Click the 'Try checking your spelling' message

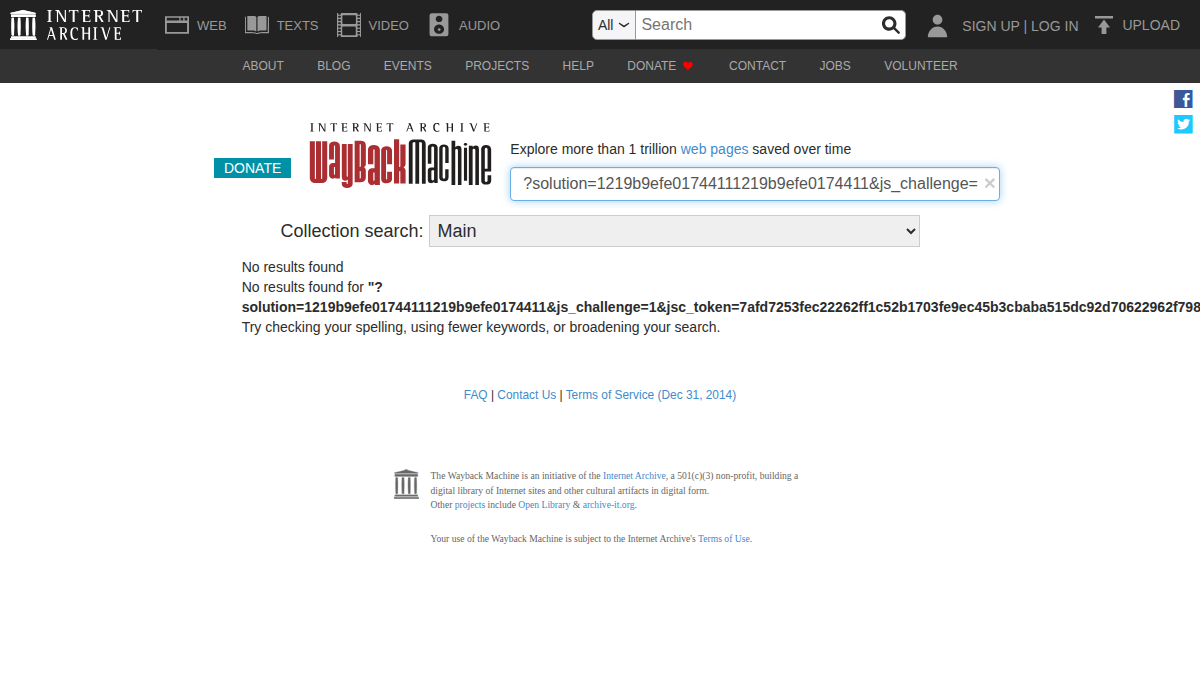[x=481, y=327]
